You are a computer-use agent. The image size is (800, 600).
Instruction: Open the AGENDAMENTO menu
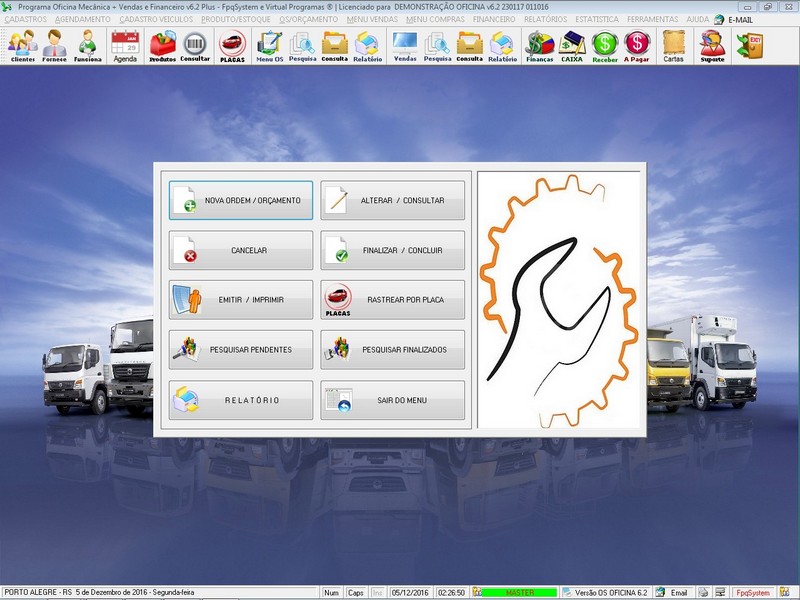[x=83, y=19]
